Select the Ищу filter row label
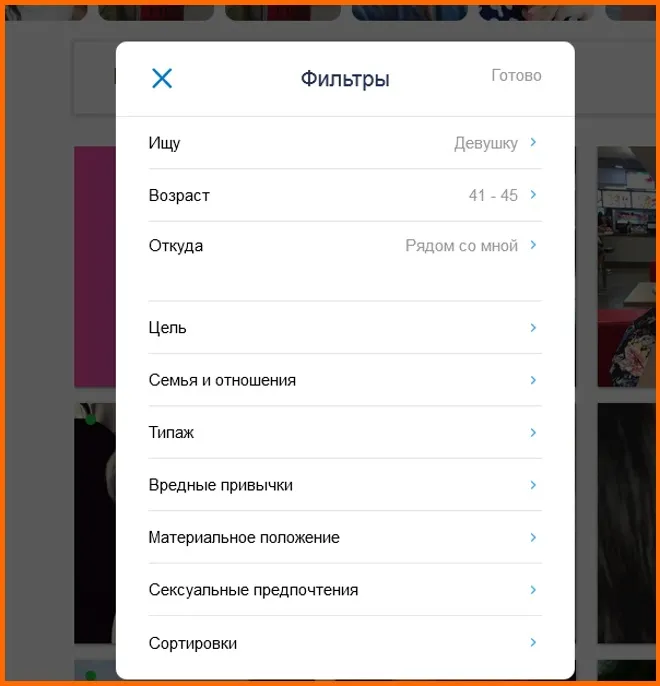The image size is (660, 686). [164, 144]
